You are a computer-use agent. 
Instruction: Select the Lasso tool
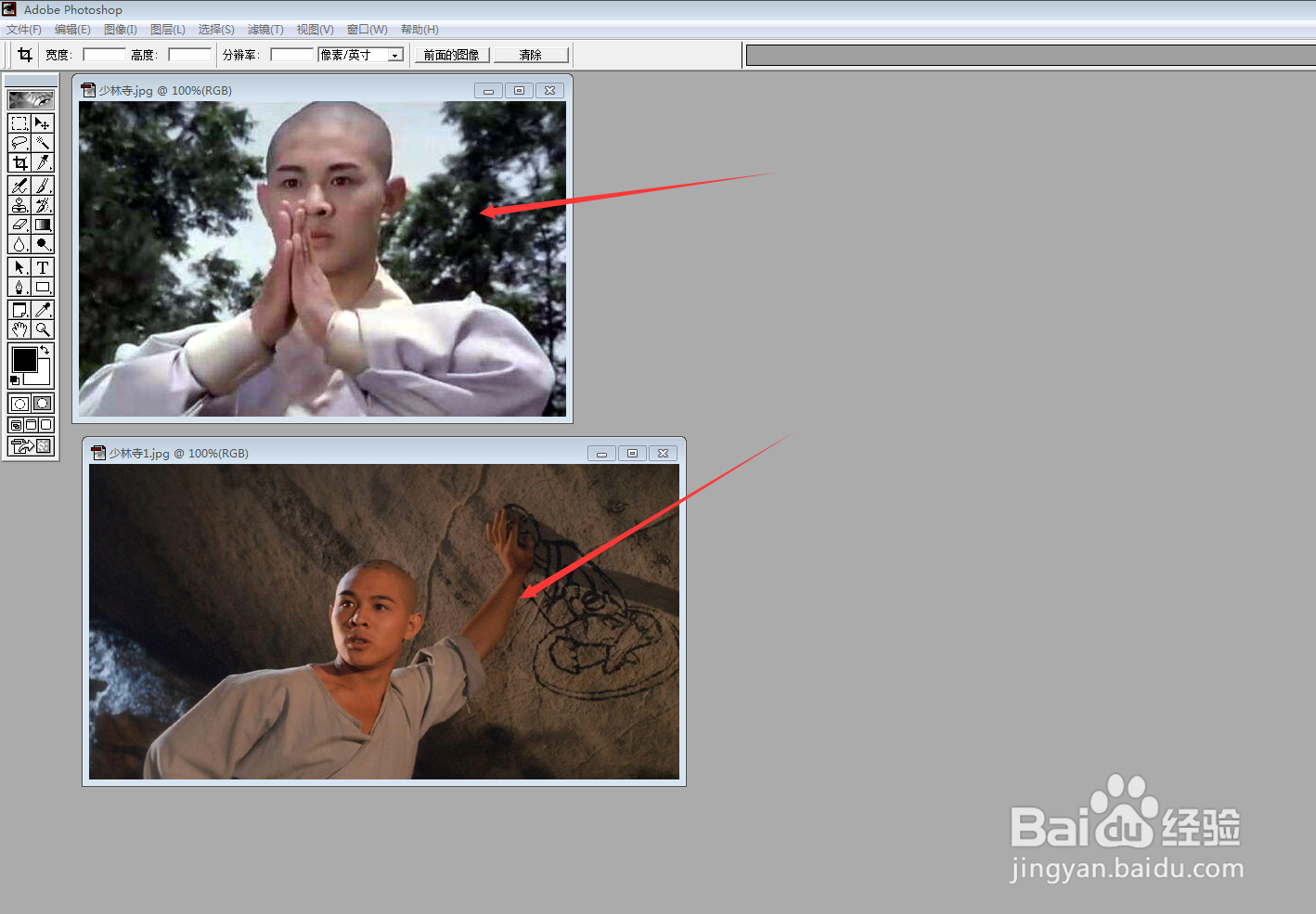tap(19, 143)
